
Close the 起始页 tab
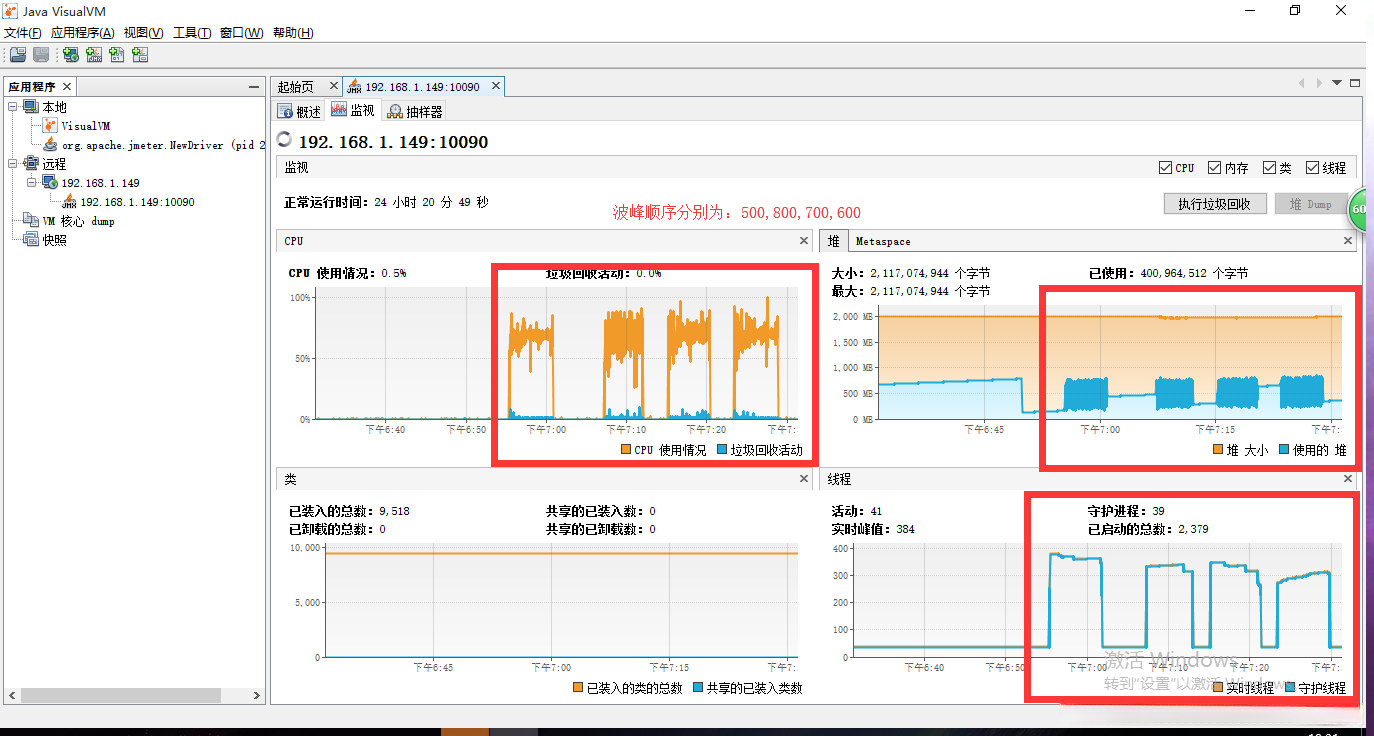click(x=334, y=86)
